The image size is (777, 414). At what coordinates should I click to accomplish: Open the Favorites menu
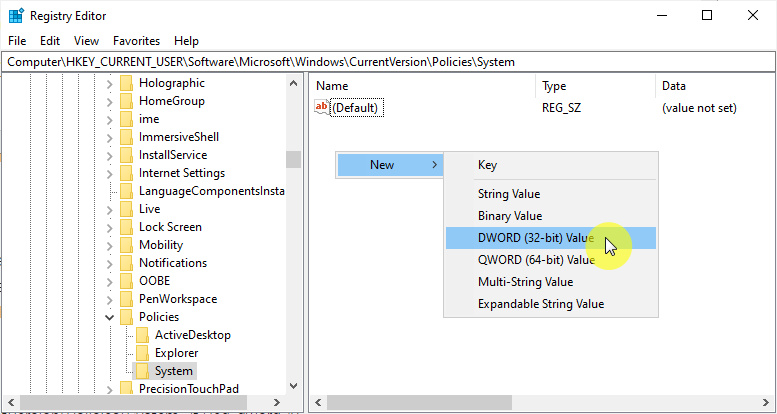coord(136,41)
